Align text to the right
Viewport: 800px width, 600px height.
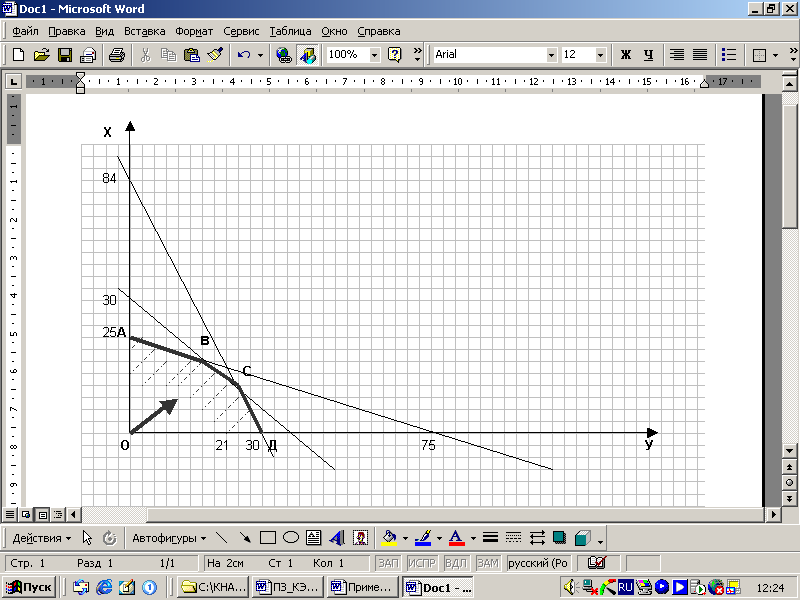pyautogui.click(x=677, y=55)
